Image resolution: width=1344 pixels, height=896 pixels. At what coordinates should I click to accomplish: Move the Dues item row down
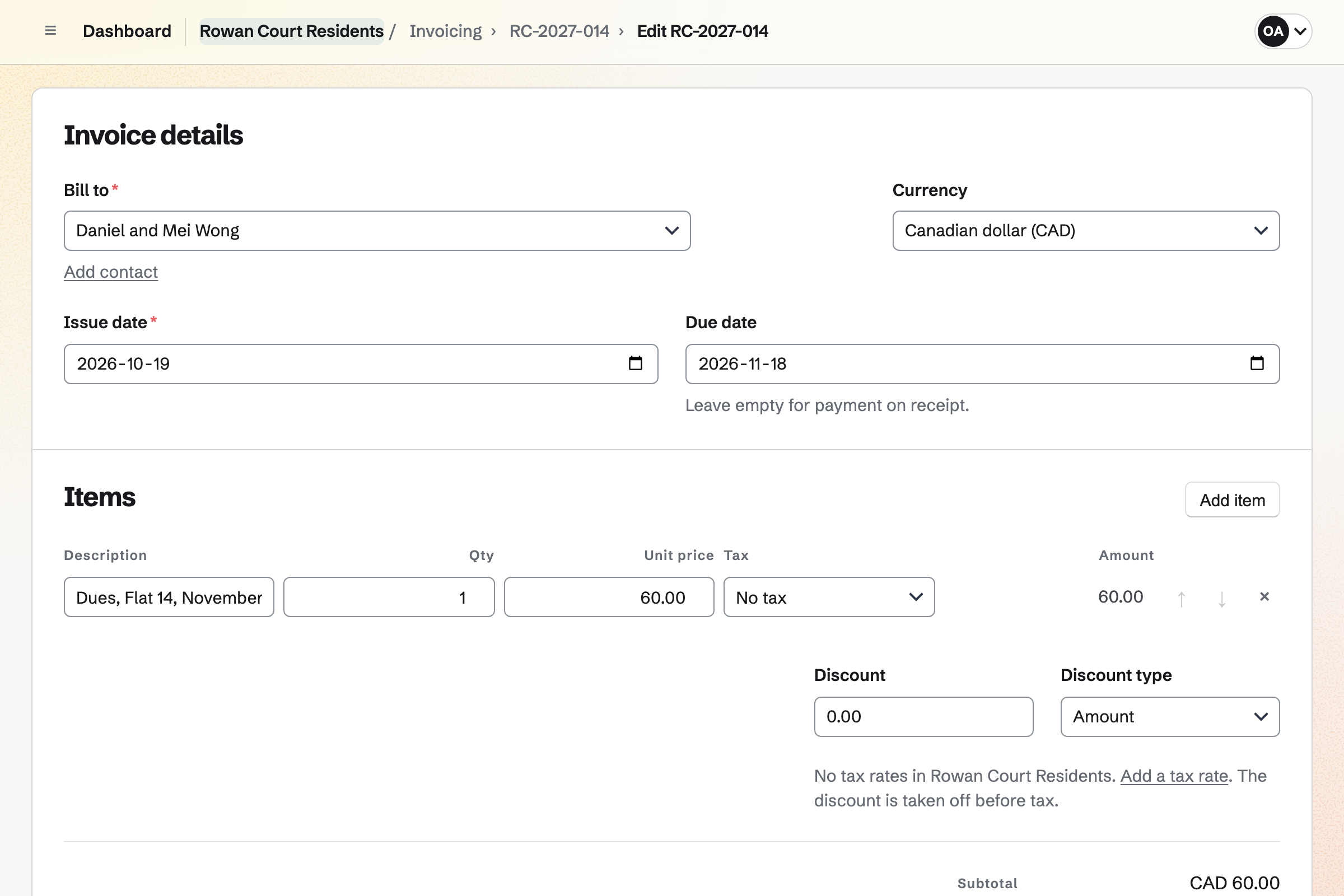coord(1222,598)
